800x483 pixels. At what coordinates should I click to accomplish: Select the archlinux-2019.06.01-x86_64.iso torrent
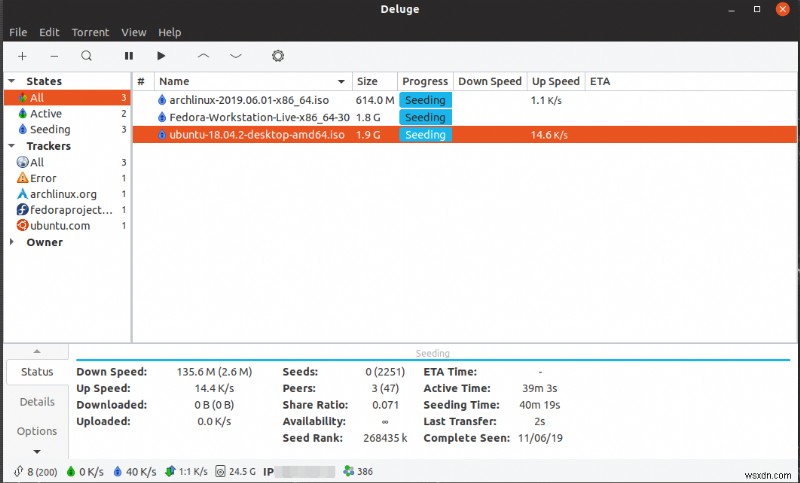coord(464,100)
